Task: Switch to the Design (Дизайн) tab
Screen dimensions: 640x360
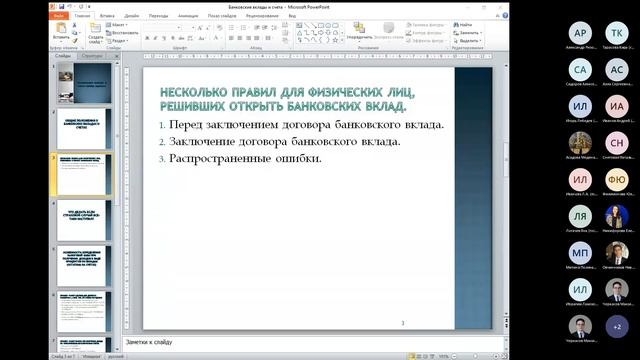Action: coord(131,16)
